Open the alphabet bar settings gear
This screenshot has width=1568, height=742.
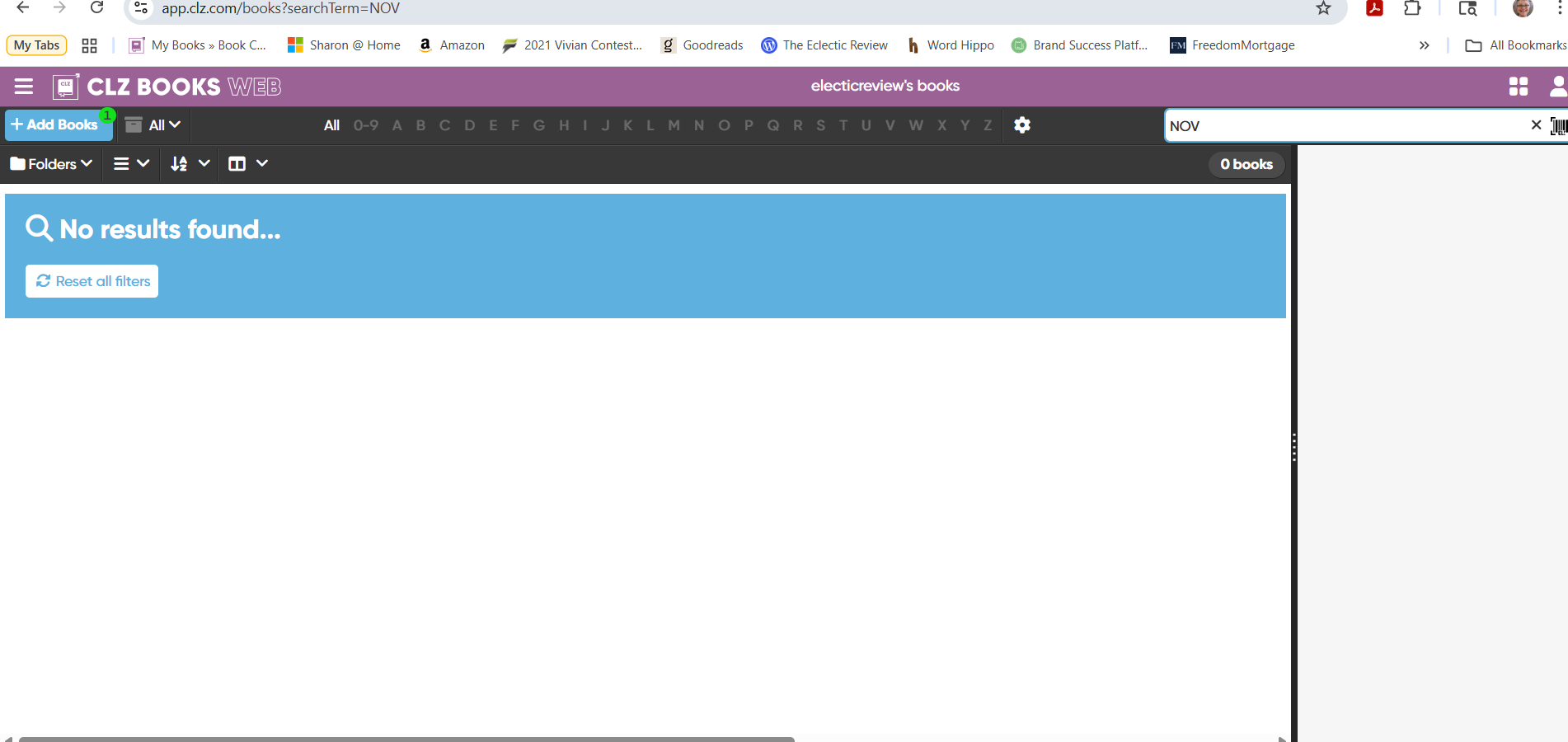coord(1022,125)
